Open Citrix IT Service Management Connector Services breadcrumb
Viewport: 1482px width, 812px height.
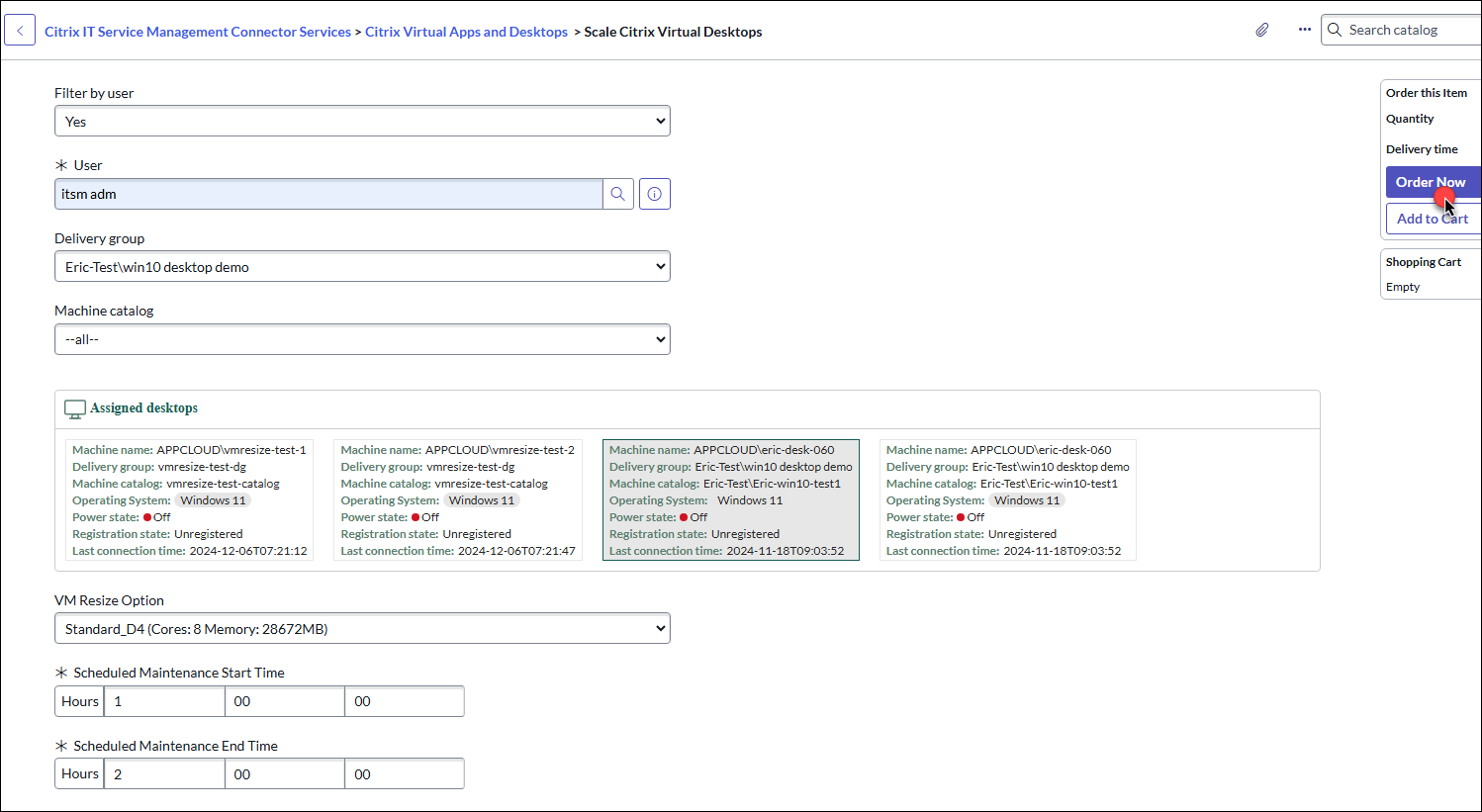coord(198,32)
